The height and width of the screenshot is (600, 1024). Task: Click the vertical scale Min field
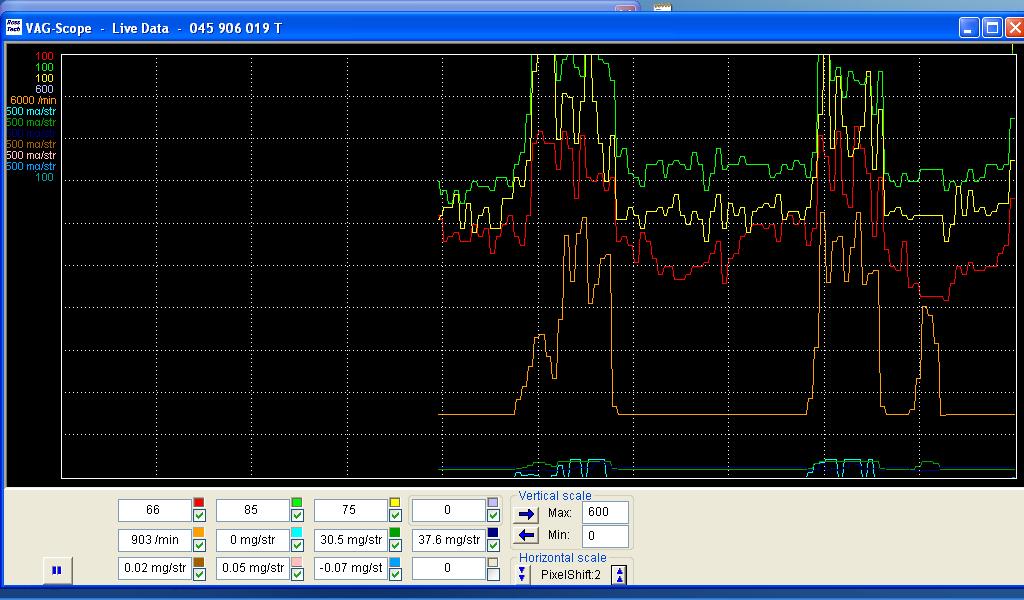605,535
